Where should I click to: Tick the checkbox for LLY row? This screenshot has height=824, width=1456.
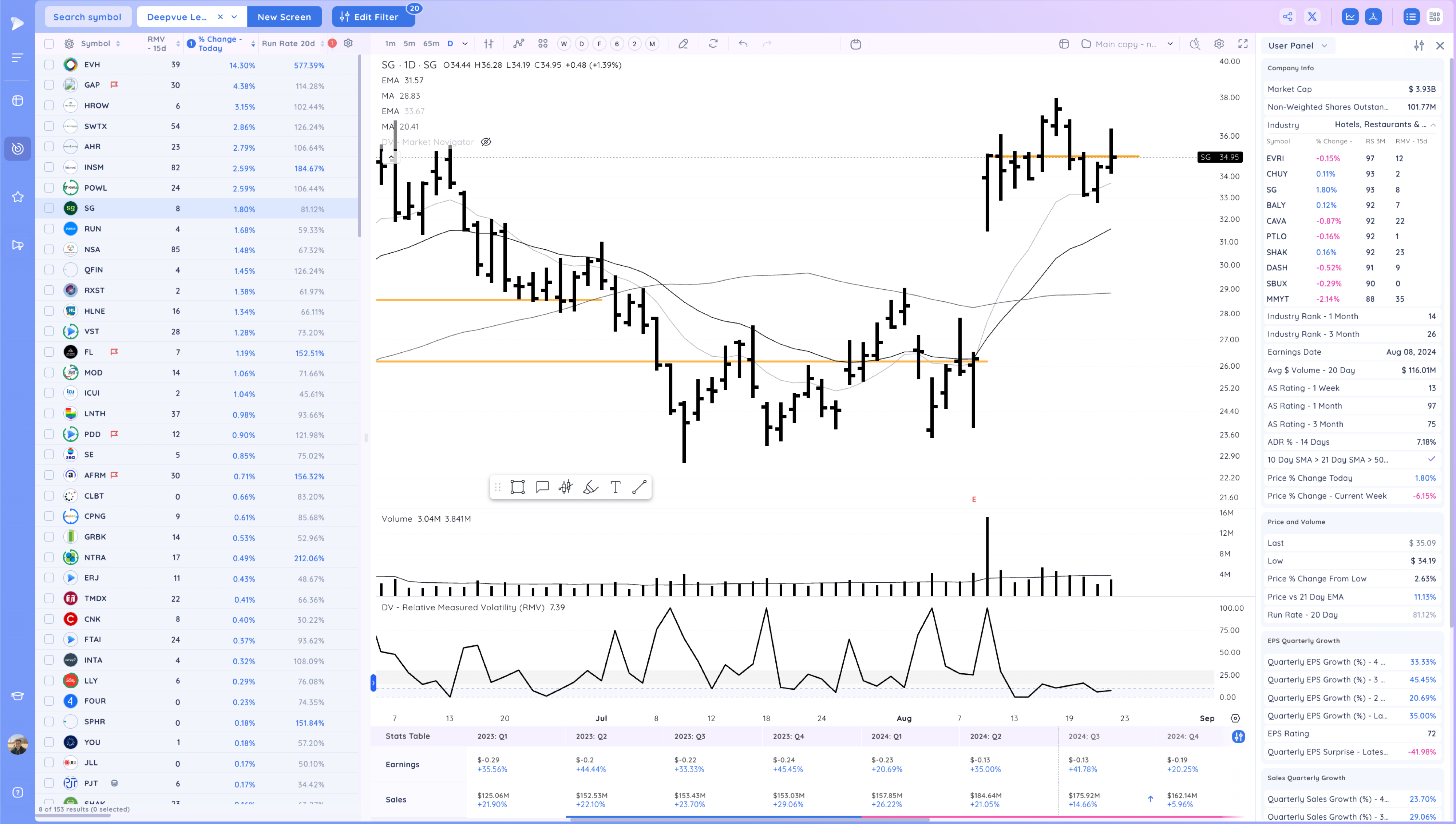[x=49, y=681]
